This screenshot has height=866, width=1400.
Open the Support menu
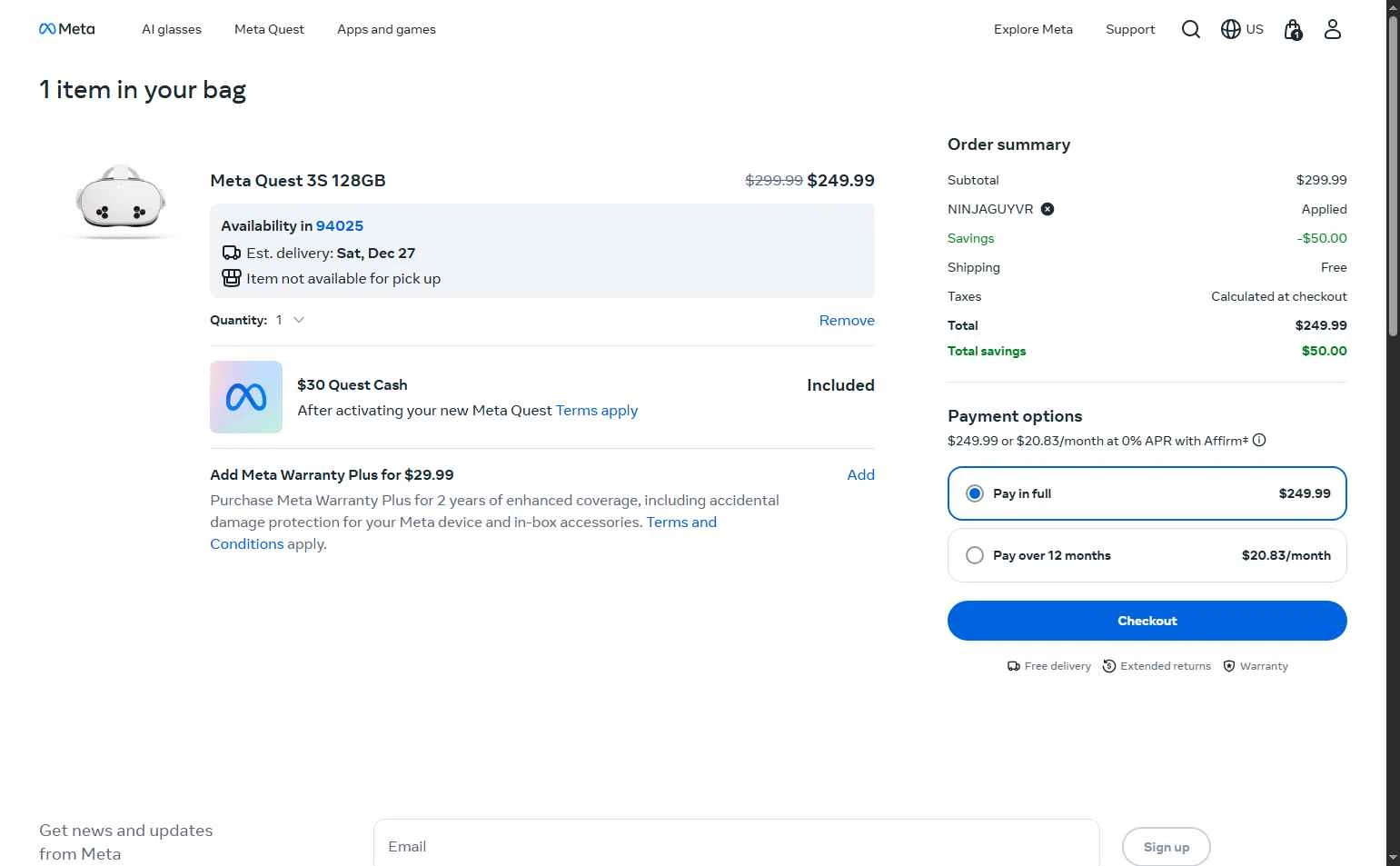tap(1130, 29)
